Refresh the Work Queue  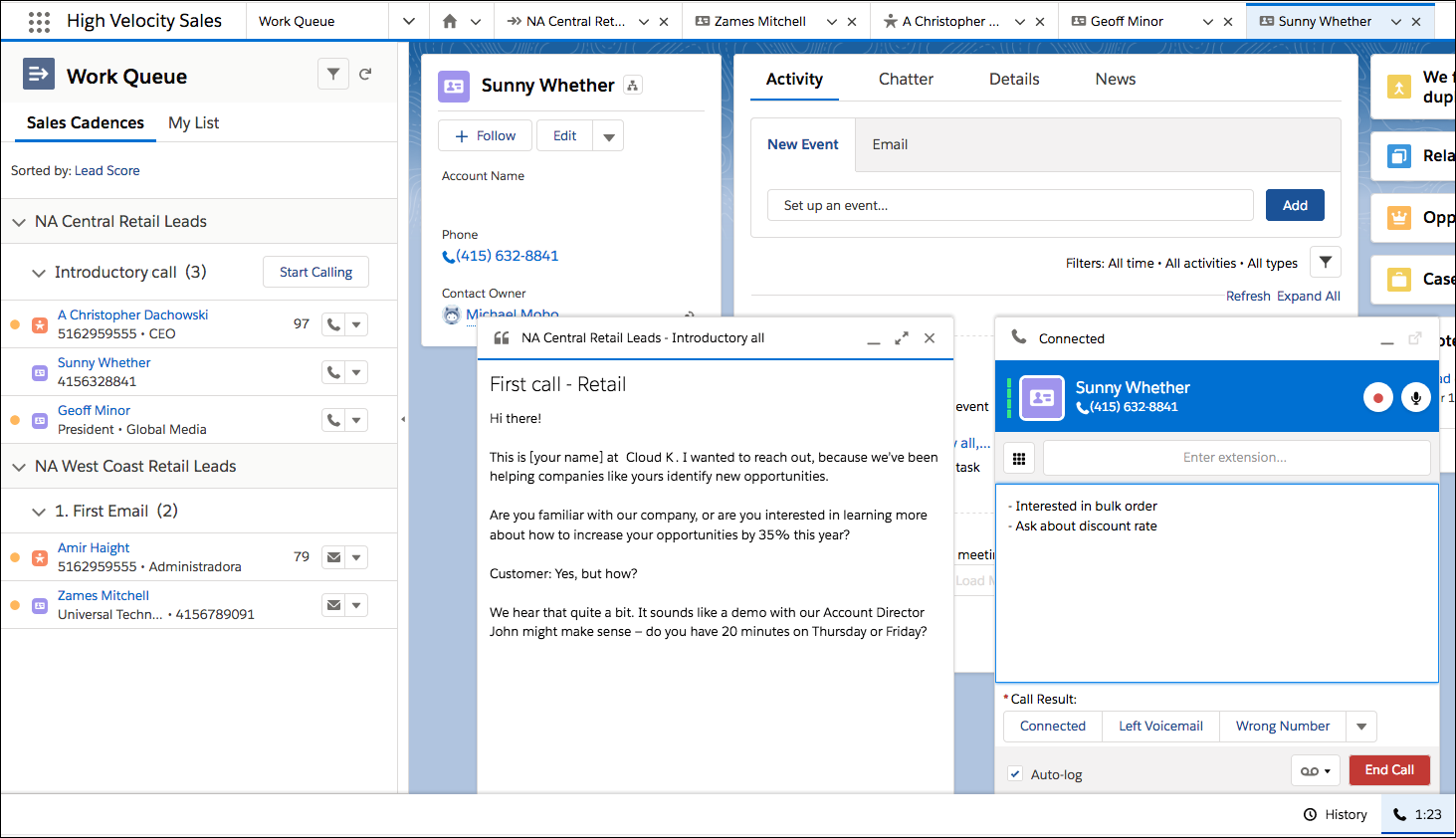pyautogui.click(x=365, y=74)
